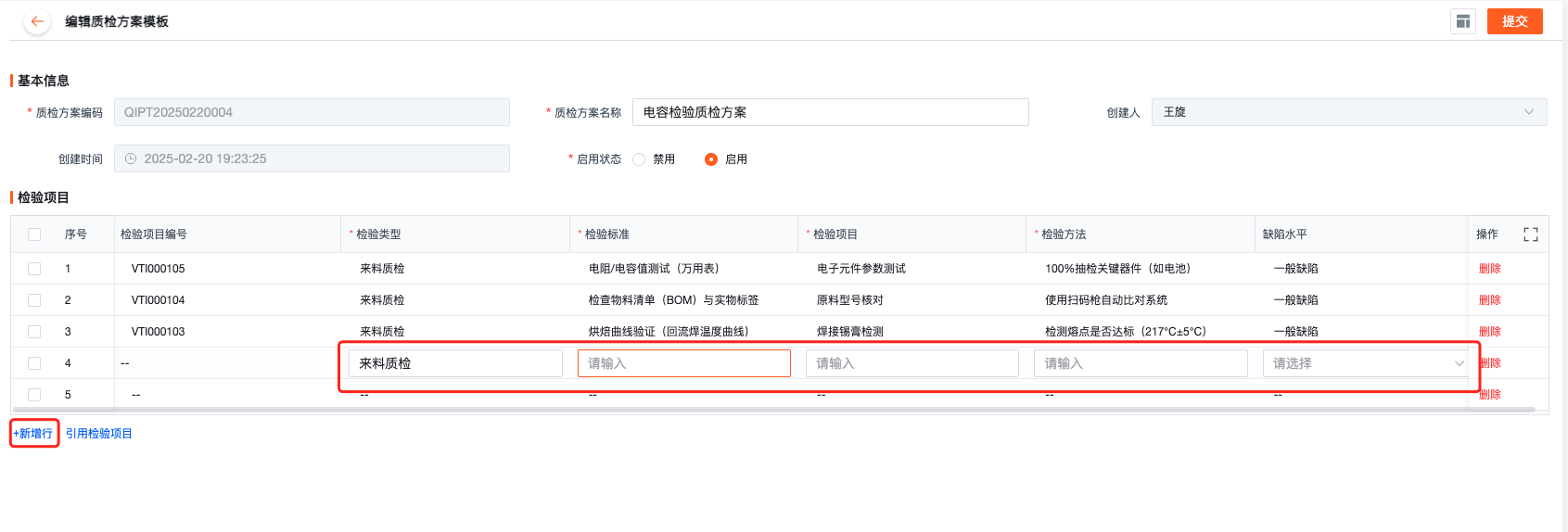Check the checkbox for row 5
1568x532 pixels.
point(34,395)
